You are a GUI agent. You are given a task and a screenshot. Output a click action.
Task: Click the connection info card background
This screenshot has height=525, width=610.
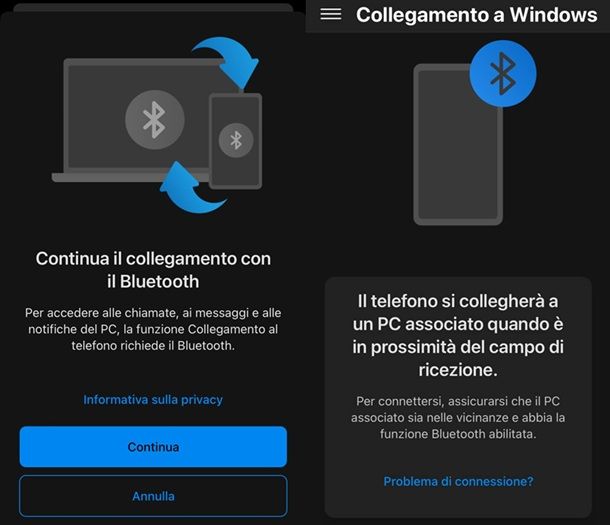(x=458, y=397)
